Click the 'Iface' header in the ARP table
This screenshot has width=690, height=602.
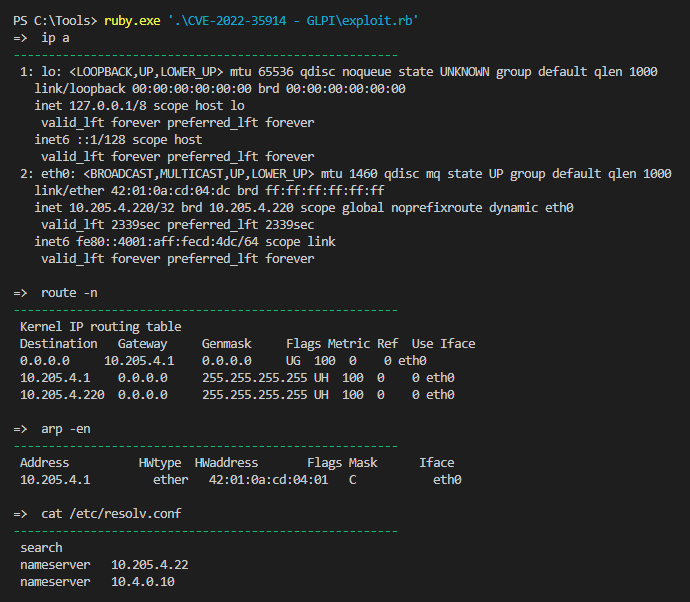[437, 463]
